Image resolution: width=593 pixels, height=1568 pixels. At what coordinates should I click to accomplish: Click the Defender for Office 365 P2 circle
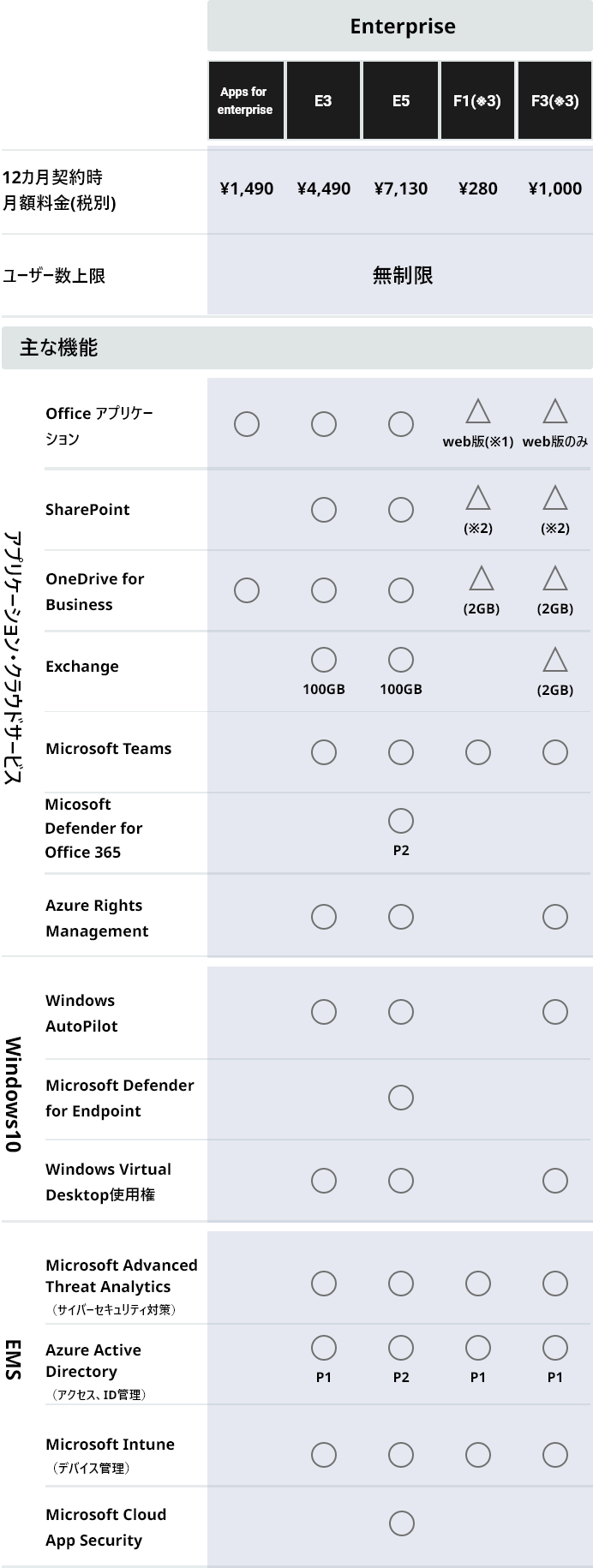click(401, 821)
